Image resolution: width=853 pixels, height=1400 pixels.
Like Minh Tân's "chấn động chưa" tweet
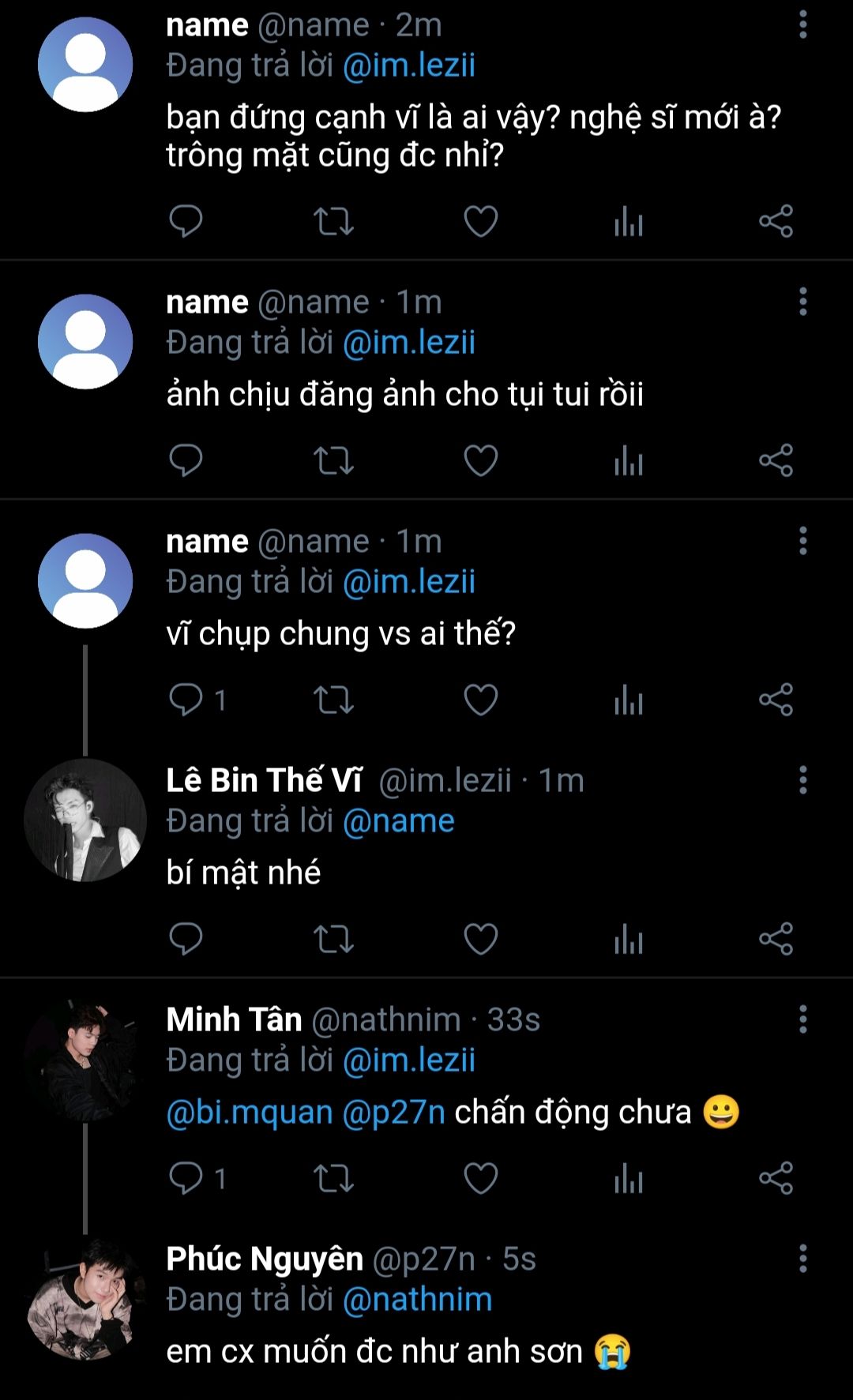(x=480, y=1178)
